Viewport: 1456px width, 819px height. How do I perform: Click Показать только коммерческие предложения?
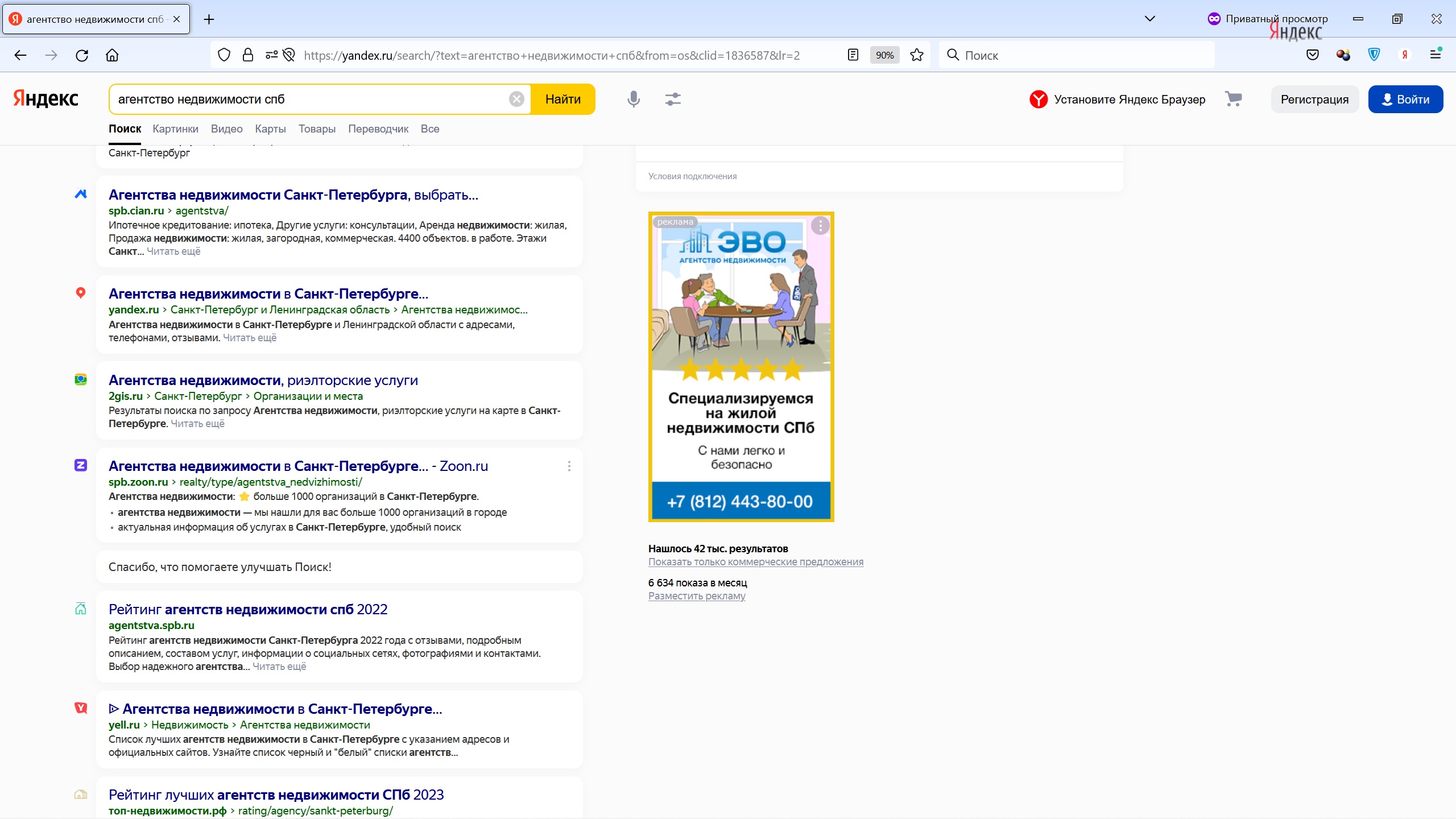coord(756,562)
